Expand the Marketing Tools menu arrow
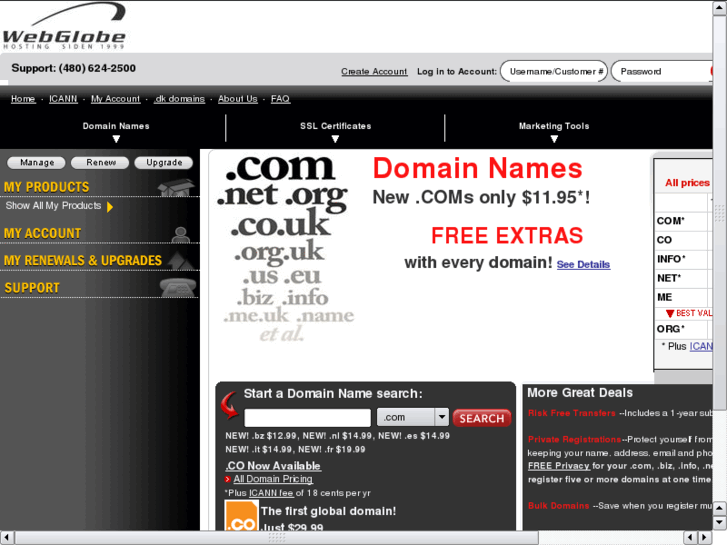The width and height of the screenshot is (727, 545). coord(554,139)
